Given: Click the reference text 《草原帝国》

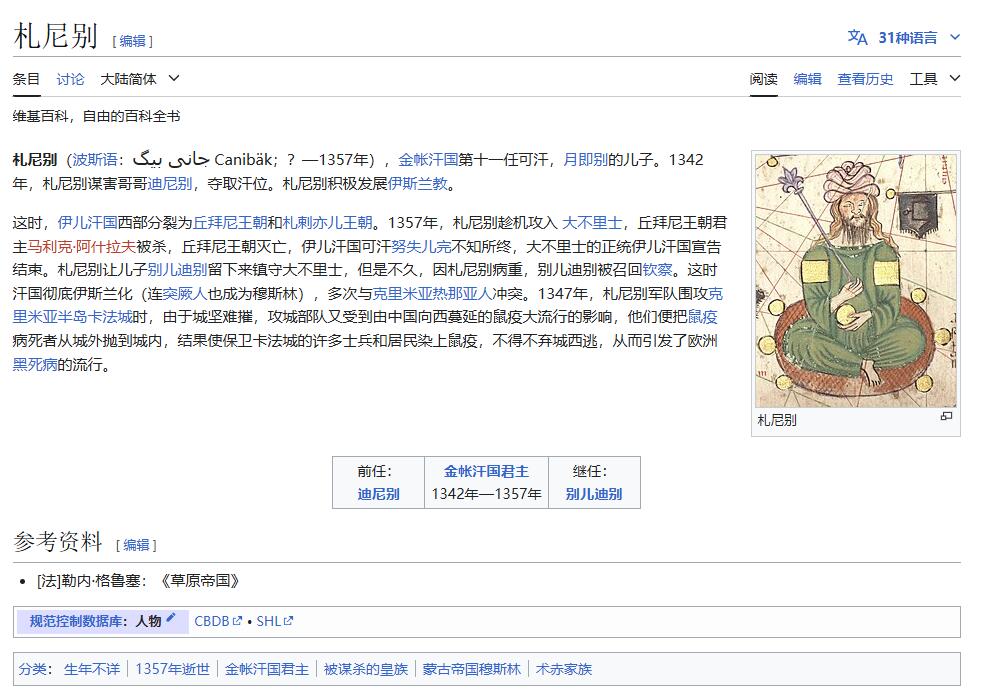Looking at the screenshot, I should 200,581.
